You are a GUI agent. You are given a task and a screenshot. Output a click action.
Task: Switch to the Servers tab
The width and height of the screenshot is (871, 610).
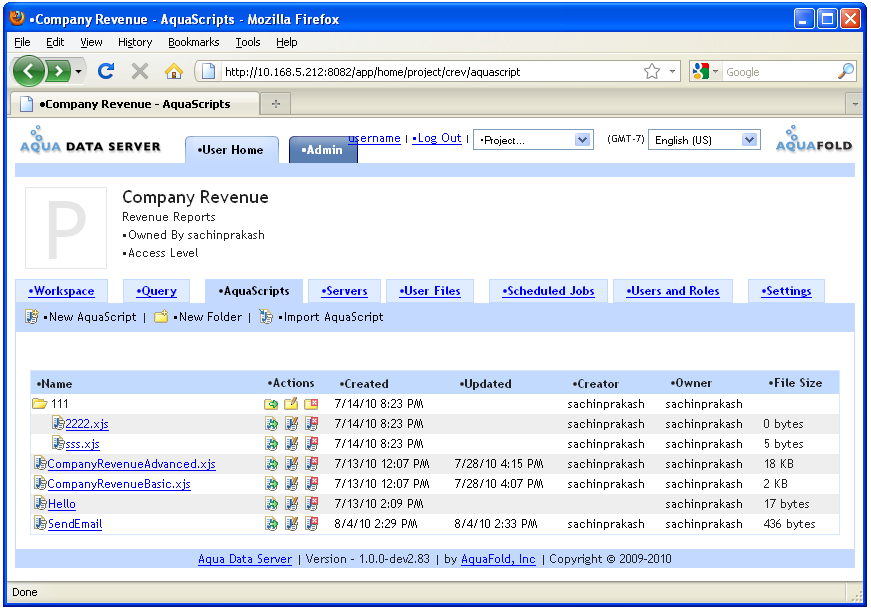(x=344, y=291)
